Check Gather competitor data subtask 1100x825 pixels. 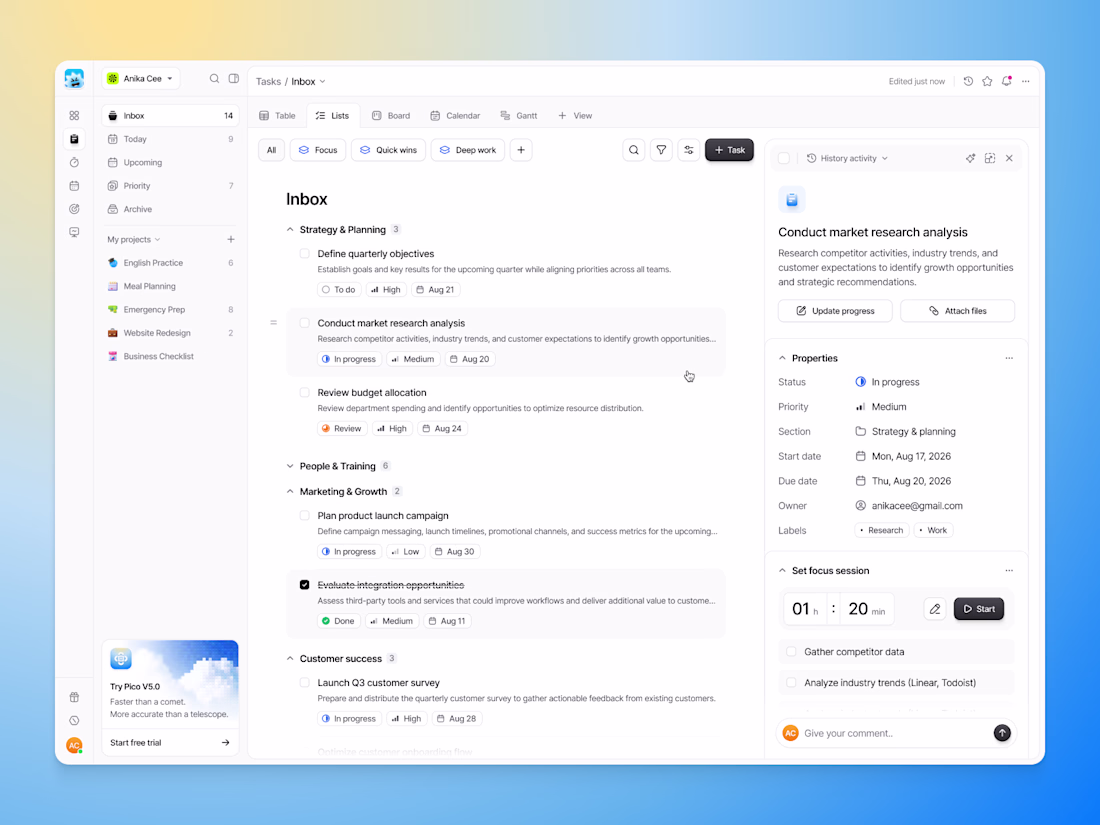791,652
